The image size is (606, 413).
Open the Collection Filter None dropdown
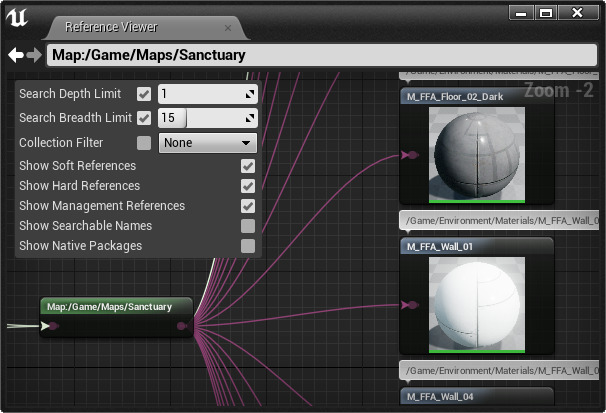click(x=207, y=143)
